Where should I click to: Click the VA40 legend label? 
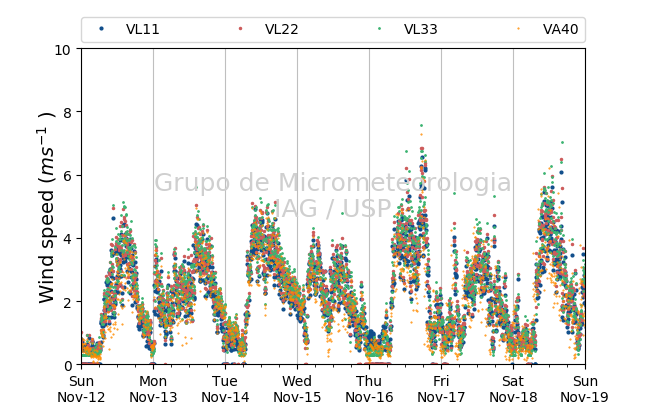[560, 29]
